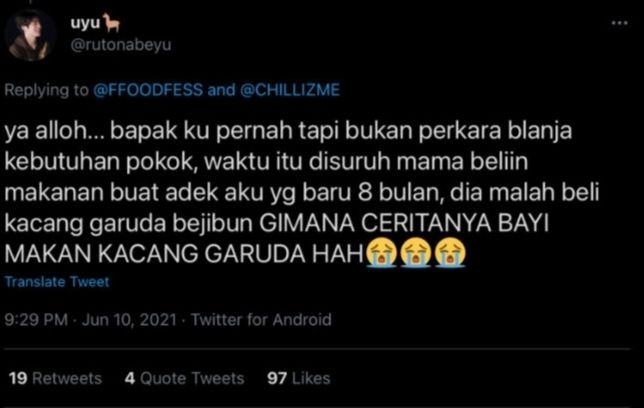The height and width of the screenshot is (408, 644).
Task: View the 4 Quote Tweets list
Action: coord(184,378)
